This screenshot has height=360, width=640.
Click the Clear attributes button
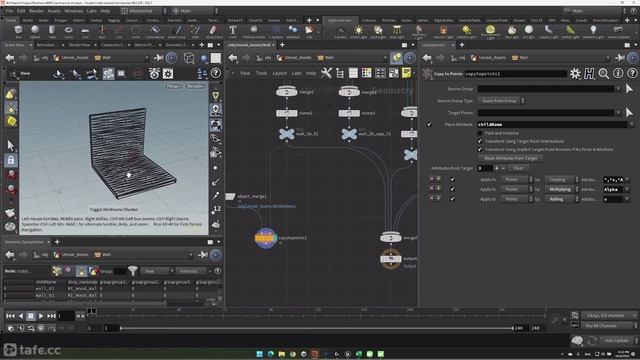pyautogui.click(x=518, y=168)
